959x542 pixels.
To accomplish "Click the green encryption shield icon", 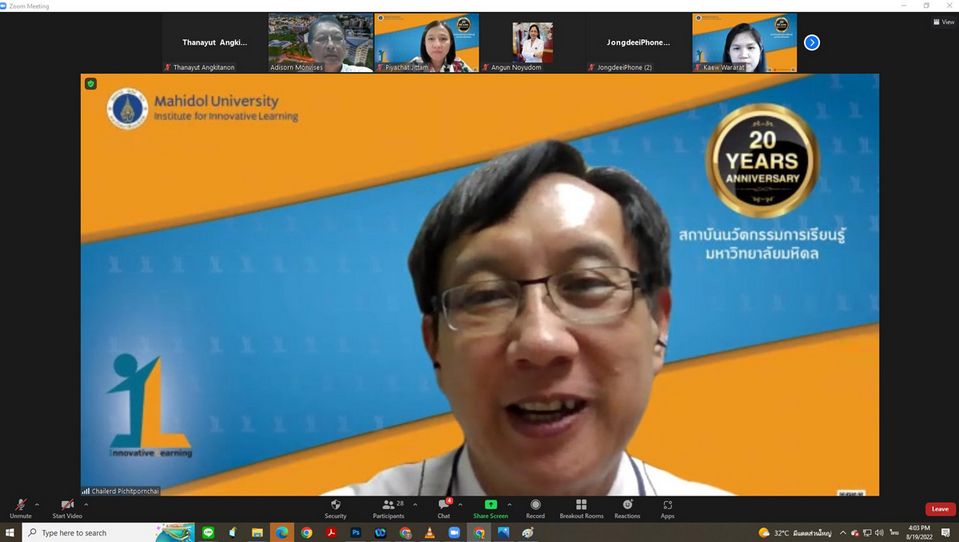I will (x=91, y=84).
